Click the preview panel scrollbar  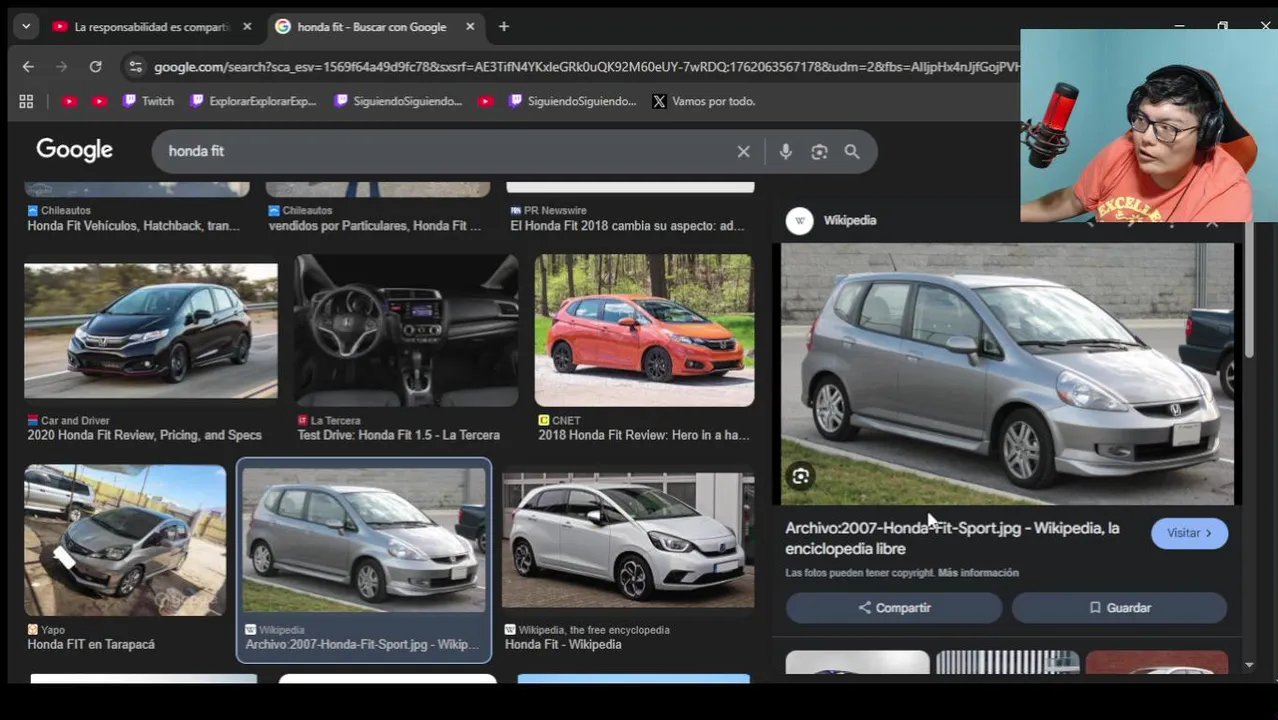pyautogui.click(x=1249, y=290)
